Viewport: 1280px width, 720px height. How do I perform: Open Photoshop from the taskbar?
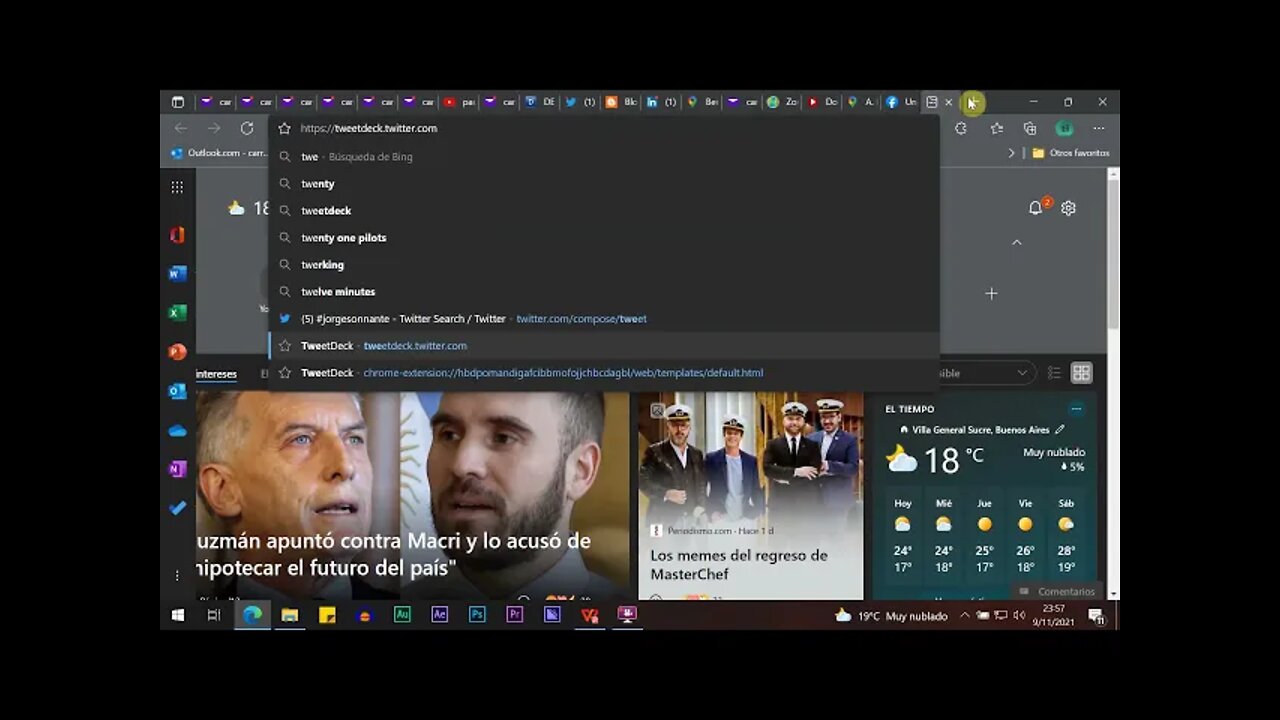coord(477,615)
